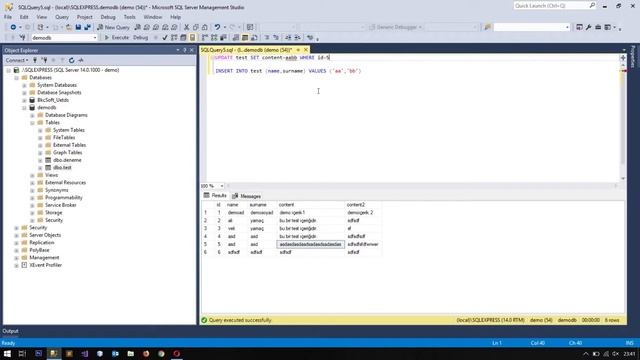Open the File menu

tap(8, 17)
